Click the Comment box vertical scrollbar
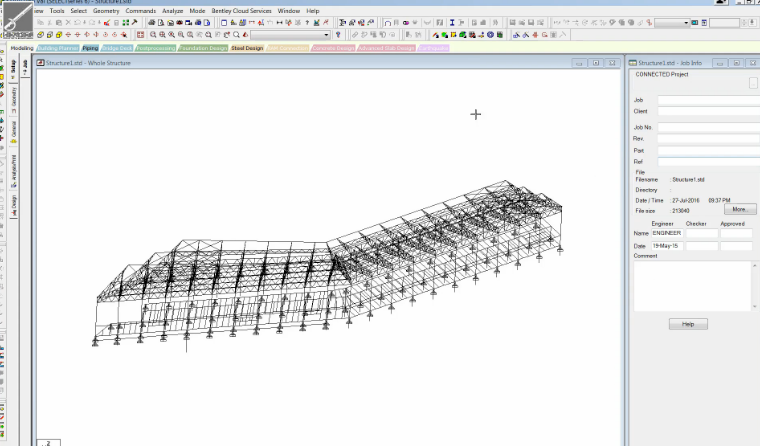This screenshot has height=446, width=760. (x=755, y=286)
